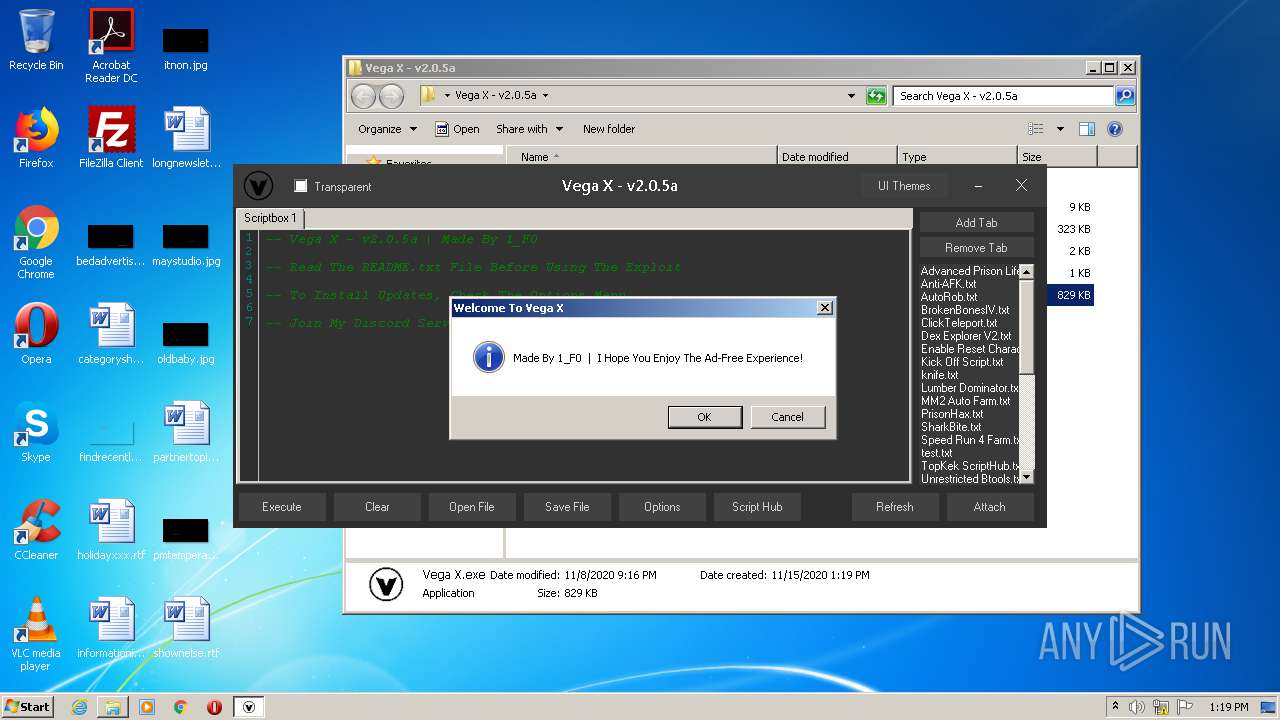
Task: Click the Search Vega X input field
Action: pos(1003,96)
